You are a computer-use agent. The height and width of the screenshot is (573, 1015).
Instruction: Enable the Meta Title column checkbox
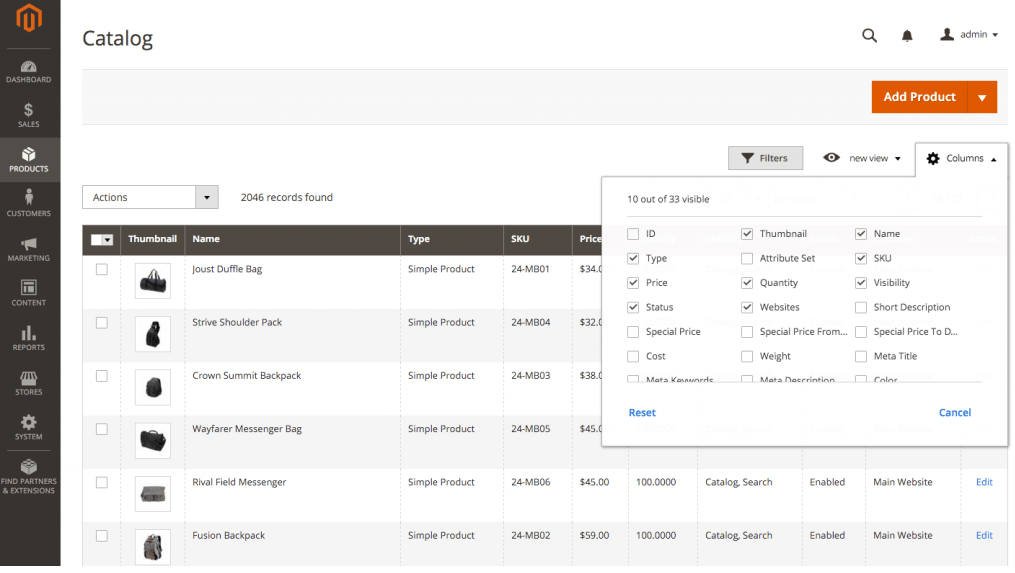[x=861, y=357]
